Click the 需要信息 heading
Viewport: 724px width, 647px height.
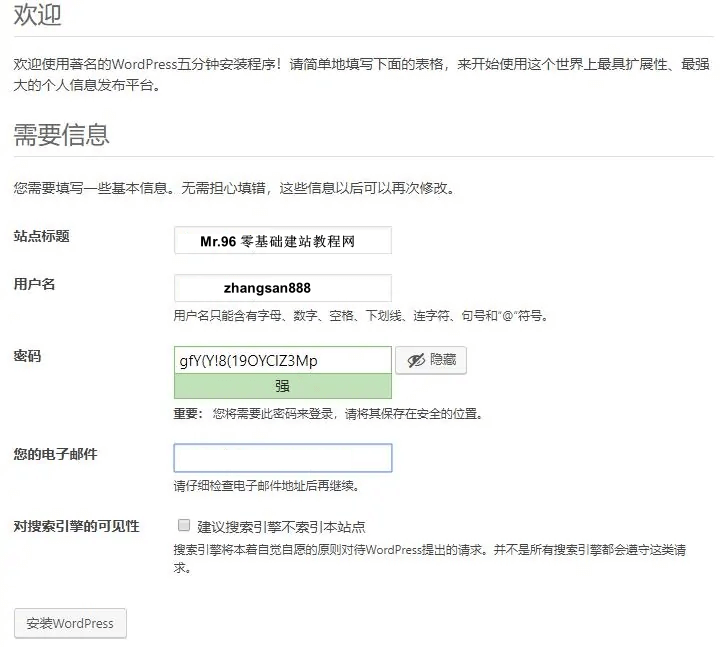pyautogui.click(x=61, y=135)
